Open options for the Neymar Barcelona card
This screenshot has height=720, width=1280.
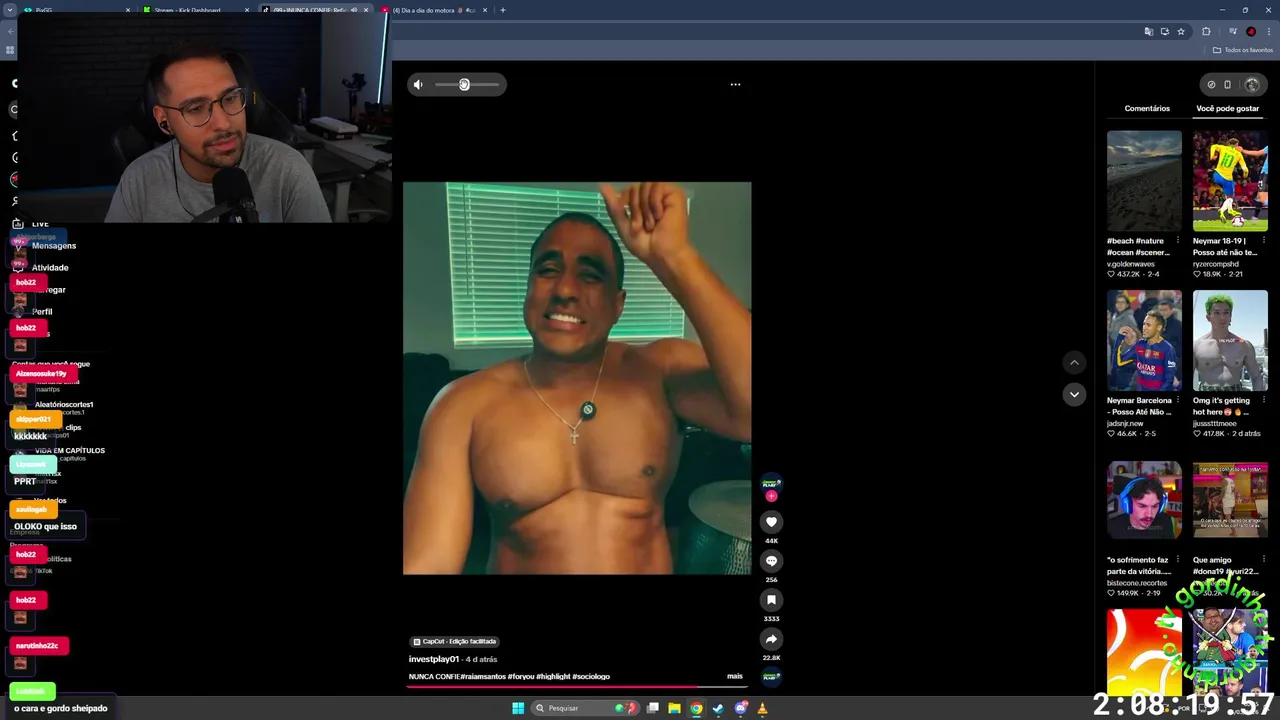1177,401
